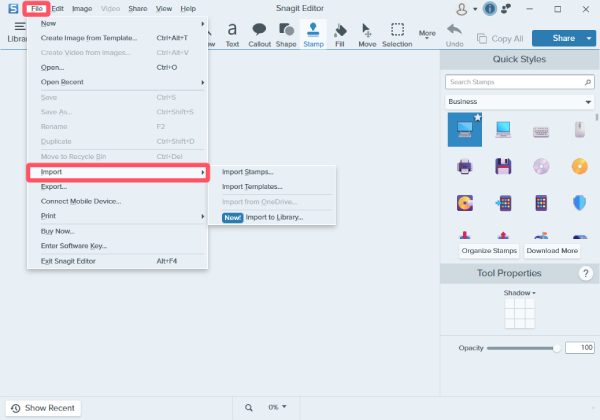Open the File menu
The width and height of the screenshot is (600, 420).
36,8
